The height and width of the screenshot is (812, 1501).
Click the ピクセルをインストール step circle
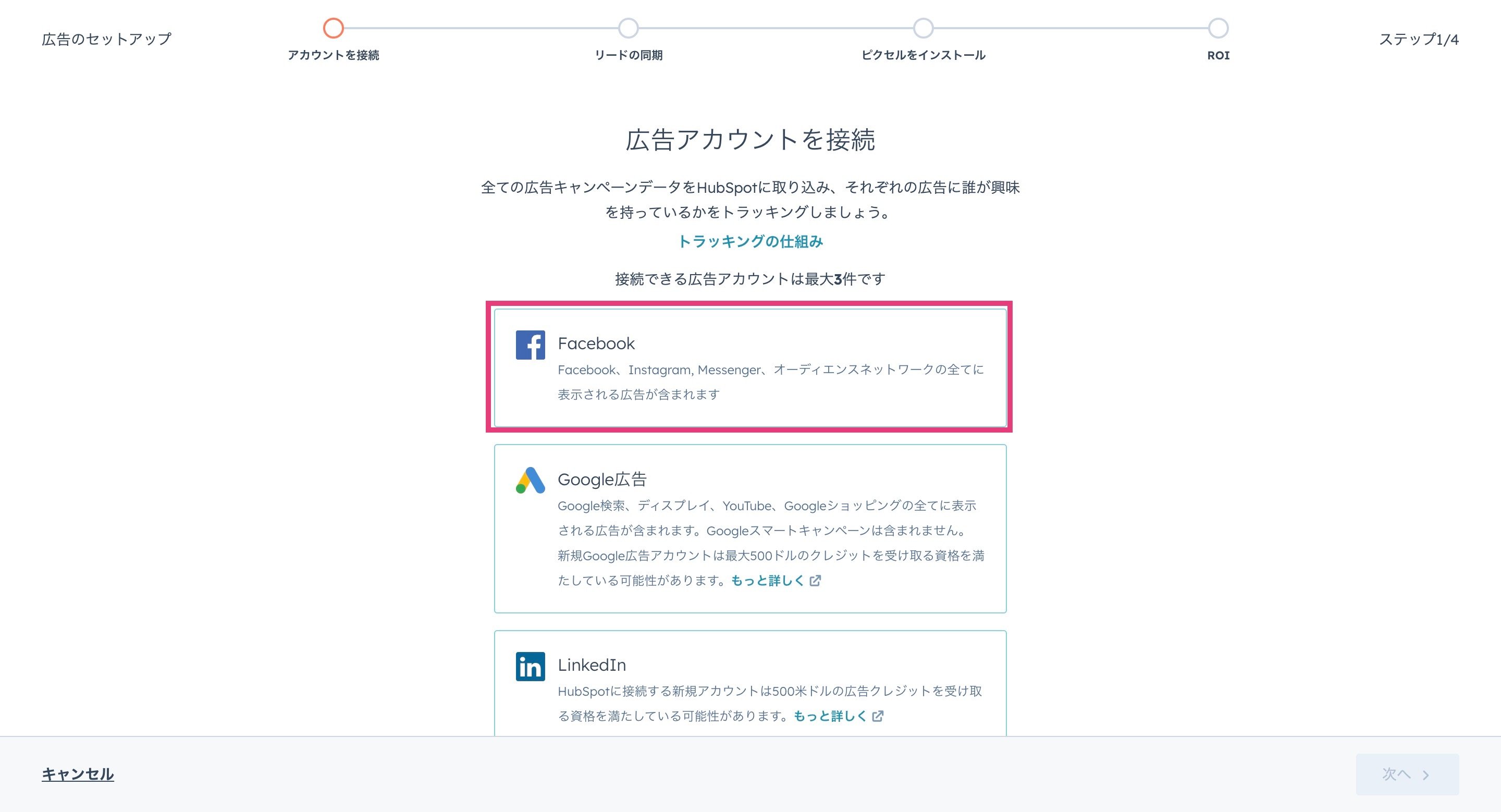pyautogui.click(x=923, y=28)
